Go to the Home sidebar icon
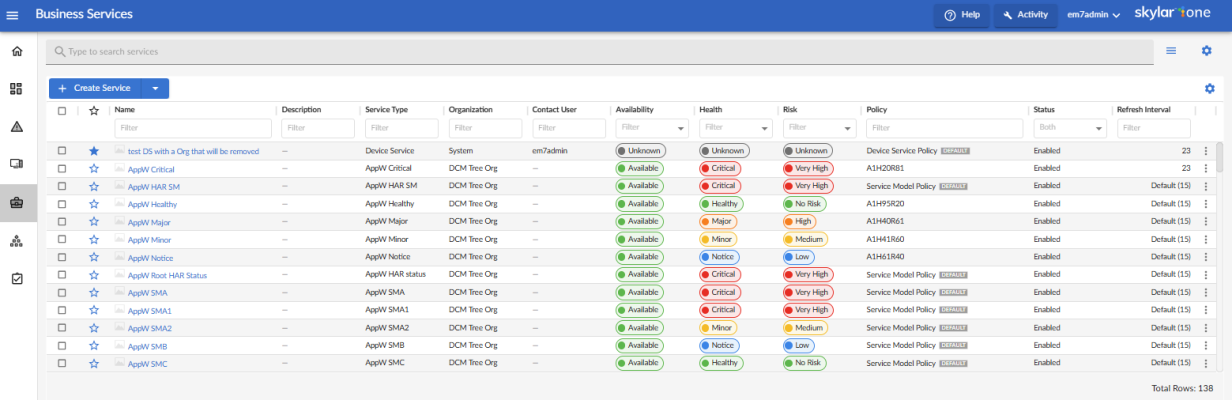 (16, 51)
